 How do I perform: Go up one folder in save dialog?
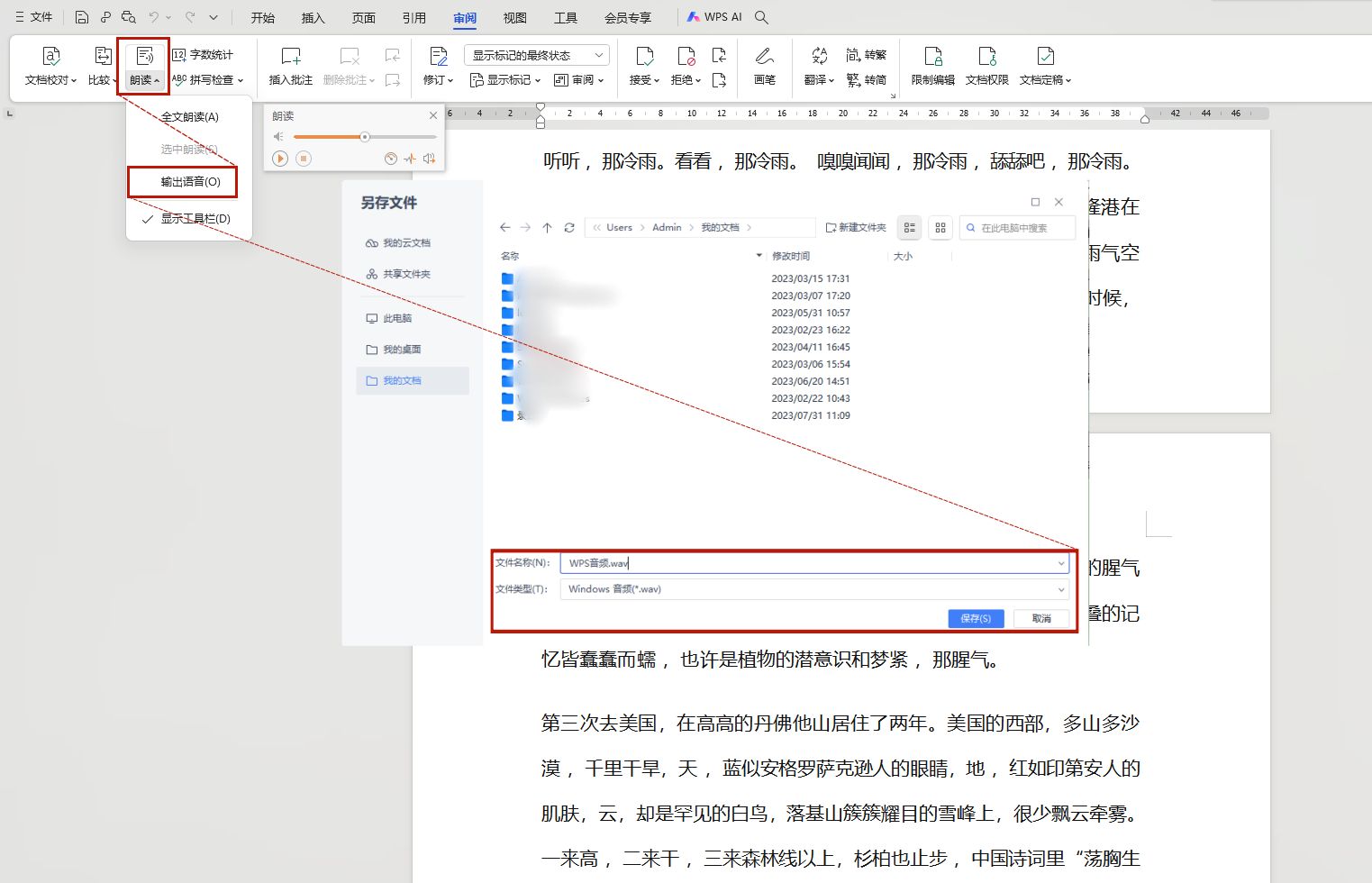pyautogui.click(x=547, y=228)
